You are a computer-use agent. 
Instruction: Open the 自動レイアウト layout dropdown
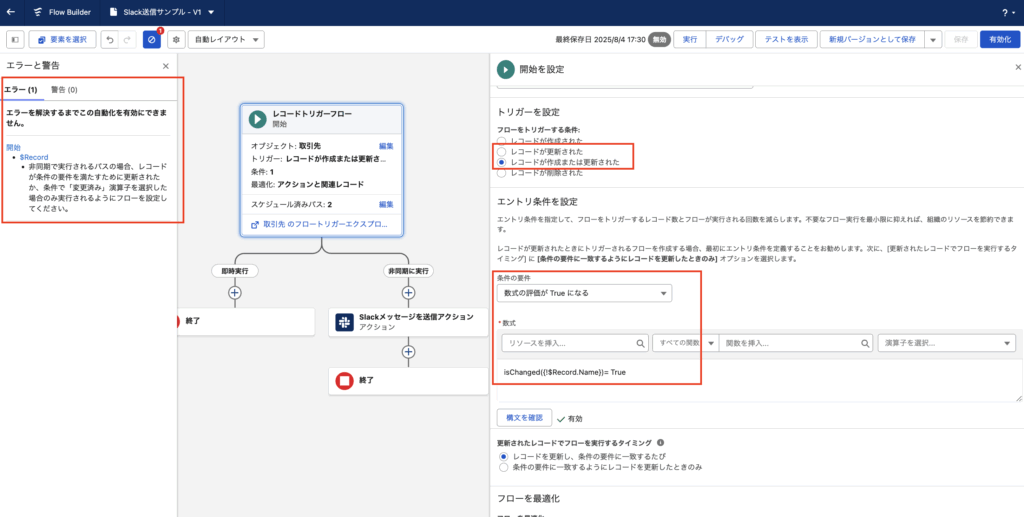tap(226, 39)
